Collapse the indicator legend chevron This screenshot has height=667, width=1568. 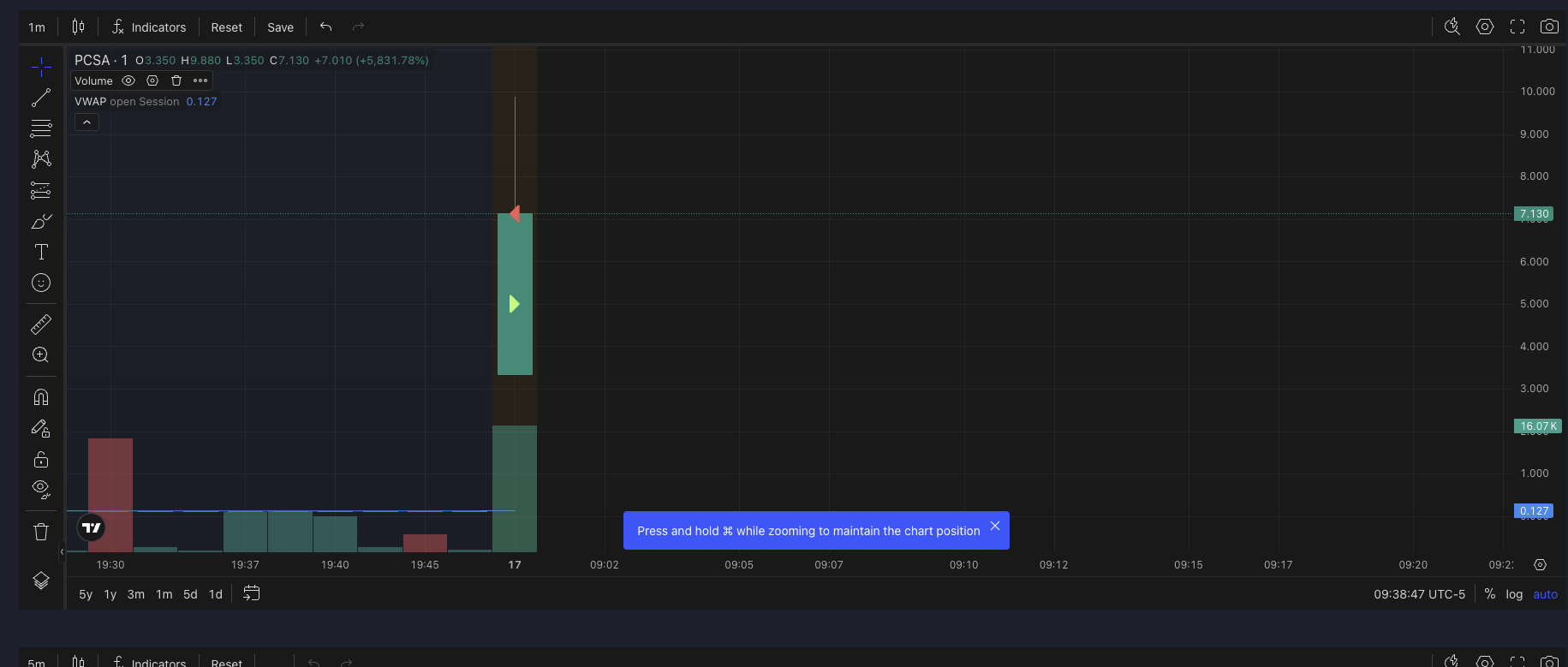(86, 122)
